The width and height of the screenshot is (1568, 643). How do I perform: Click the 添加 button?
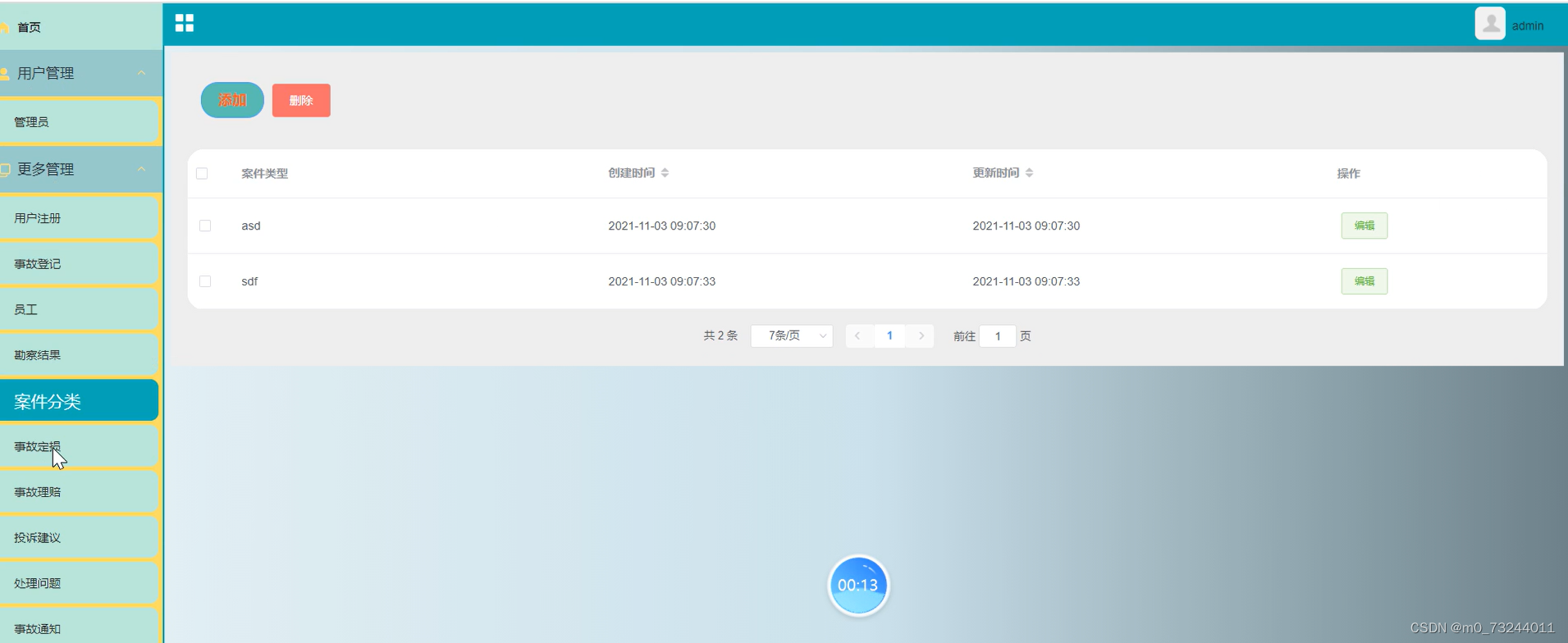point(232,100)
